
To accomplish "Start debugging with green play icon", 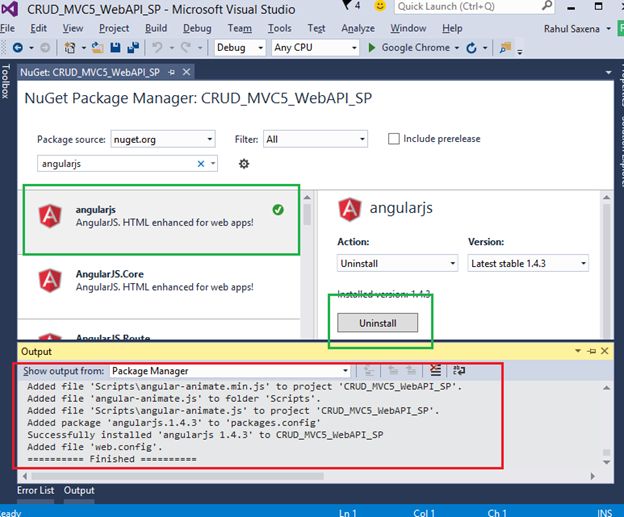I will 372,48.
